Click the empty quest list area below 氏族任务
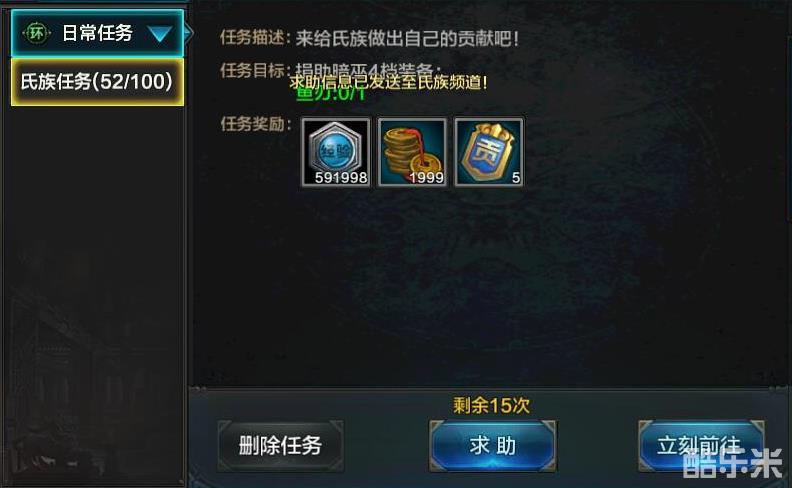The width and height of the screenshot is (792, 488). click(x=96, y=293)
